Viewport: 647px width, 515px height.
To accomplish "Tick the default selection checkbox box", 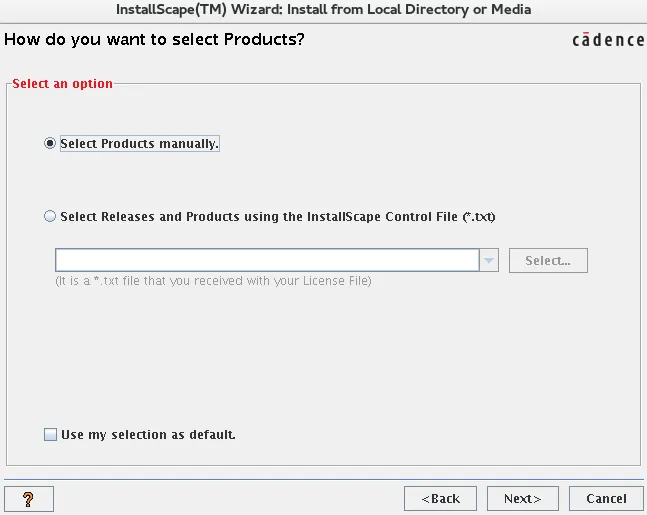I will tap(50, 435).
